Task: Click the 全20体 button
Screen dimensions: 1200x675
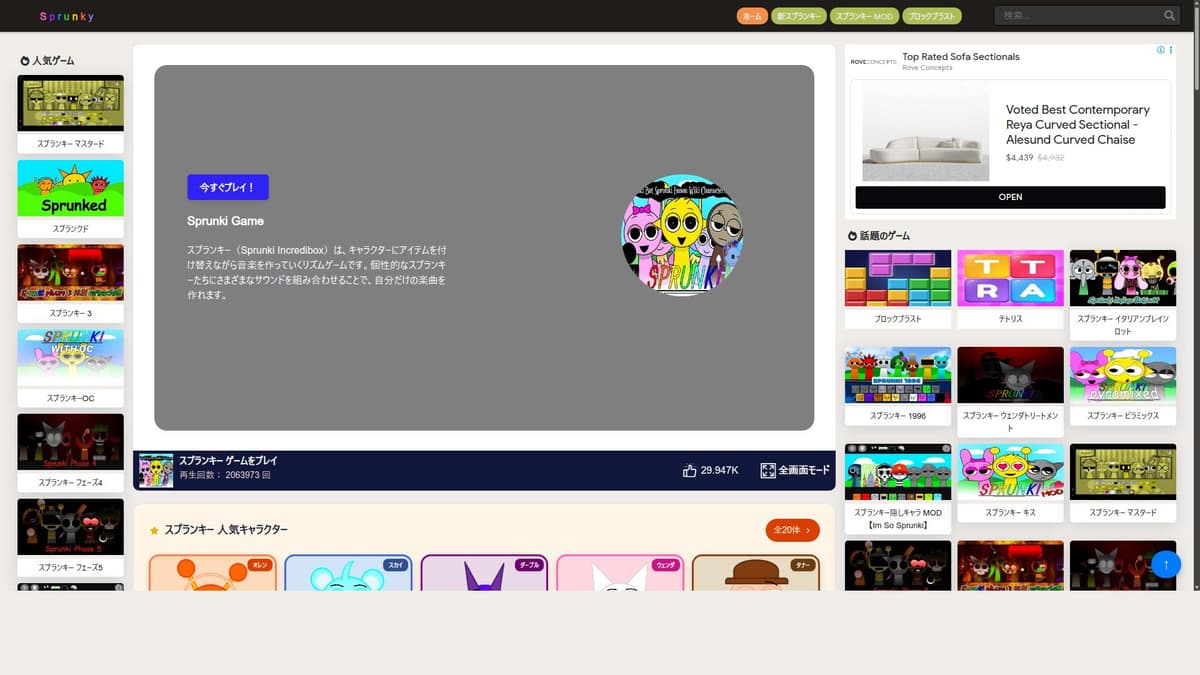Action: (793, 530)
